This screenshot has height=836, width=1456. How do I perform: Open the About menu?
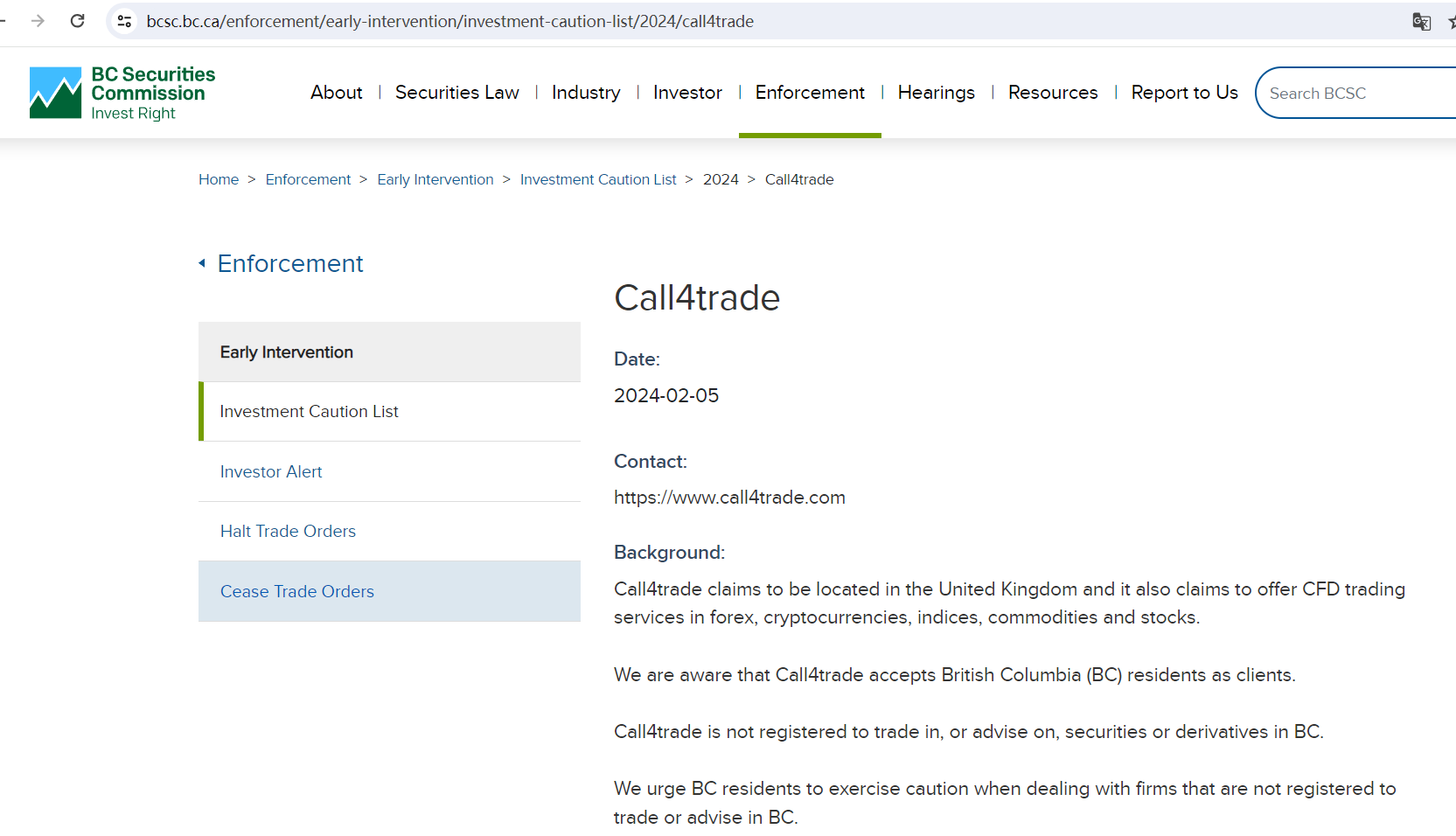(336, 93)
